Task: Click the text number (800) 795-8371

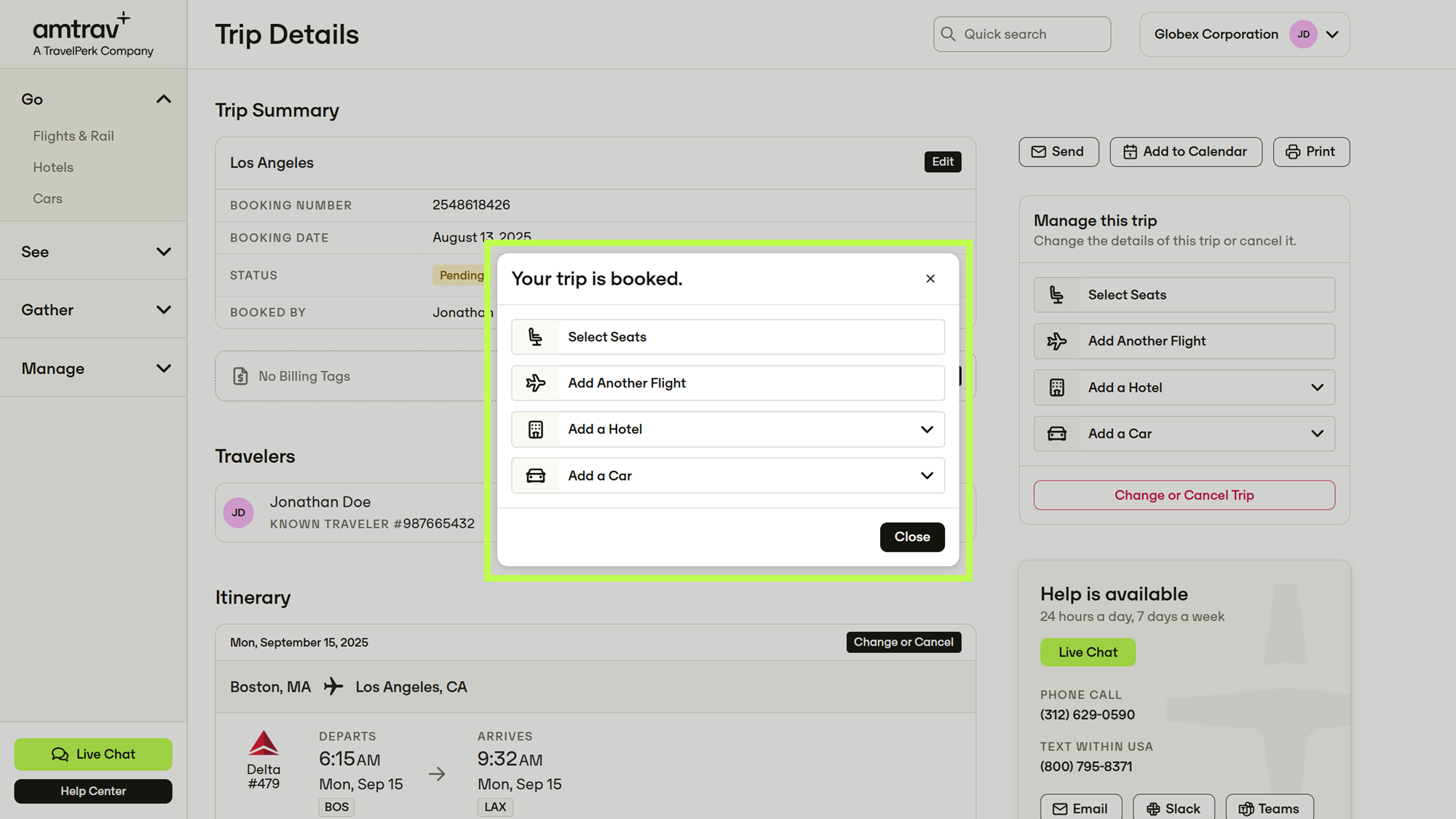Action: tap(1086, 767)
